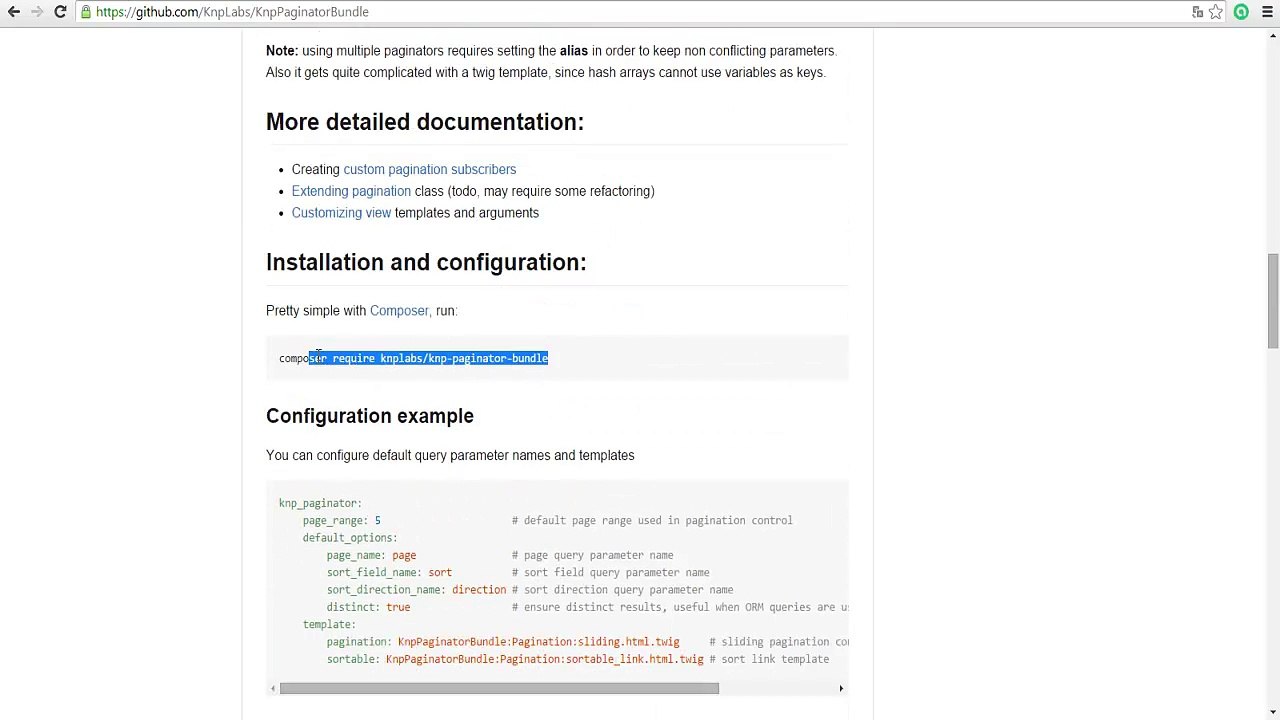Click the 'More detailed documentation:' heading
The image size is (1280, 720).
tap(425, 122)
